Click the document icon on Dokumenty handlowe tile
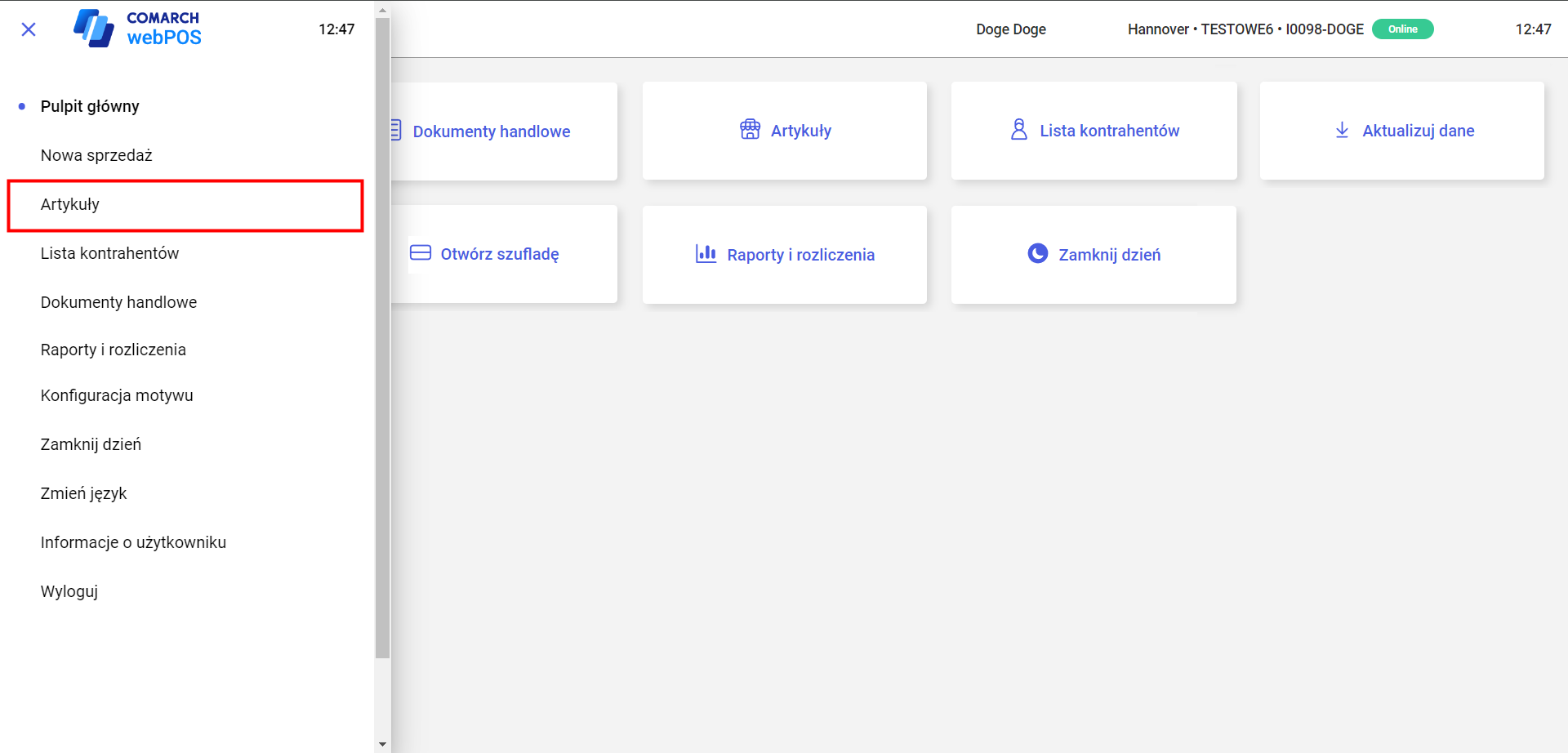Viewport: 1568px width, 753px height. 396,131
